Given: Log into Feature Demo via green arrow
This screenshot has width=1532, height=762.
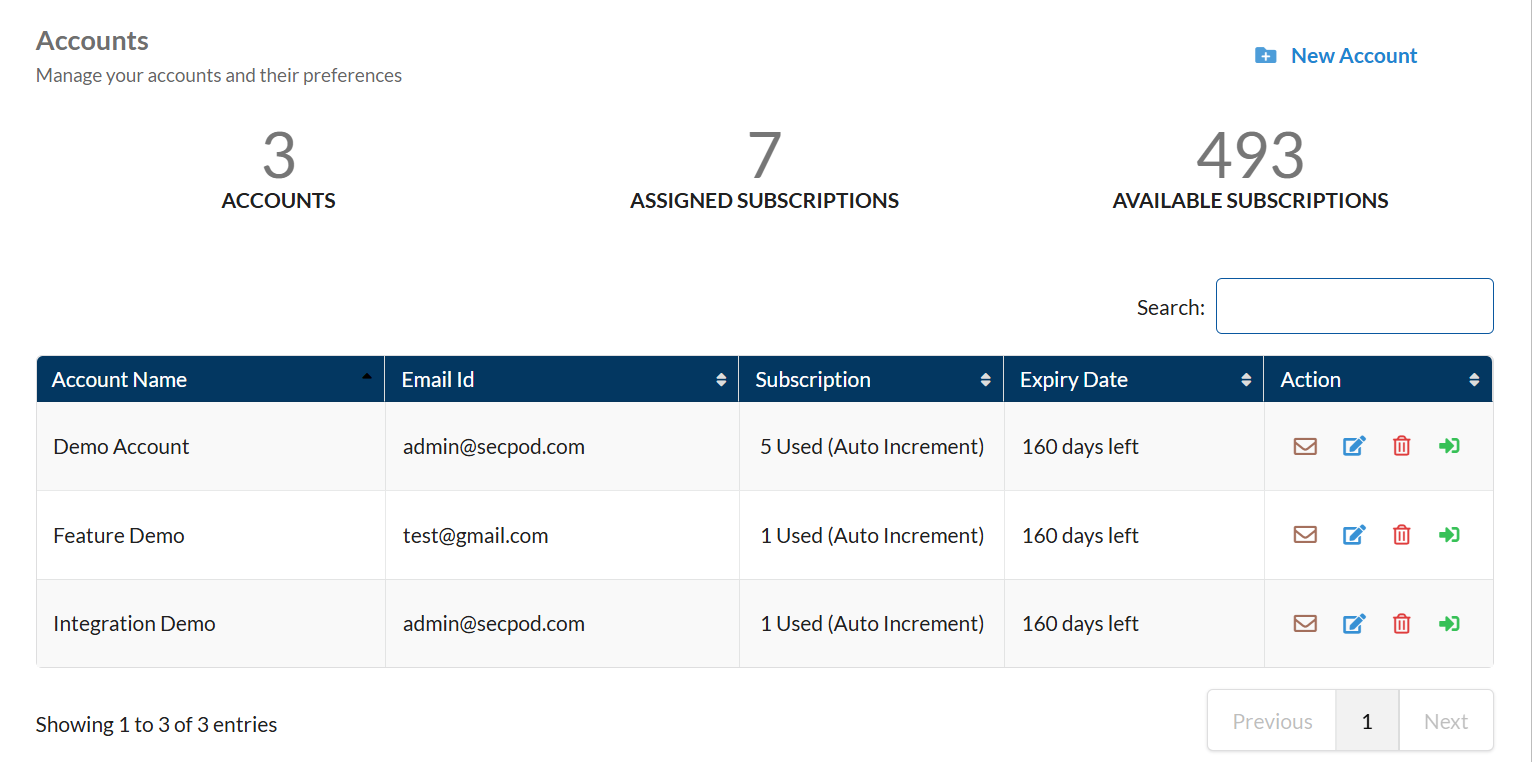Looking at the screenshot, I should tap(1449, 535).
